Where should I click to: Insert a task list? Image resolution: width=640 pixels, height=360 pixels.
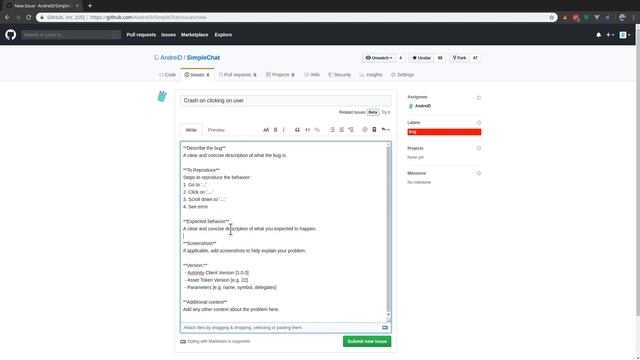pyautogui.click(x=351, y=130)
